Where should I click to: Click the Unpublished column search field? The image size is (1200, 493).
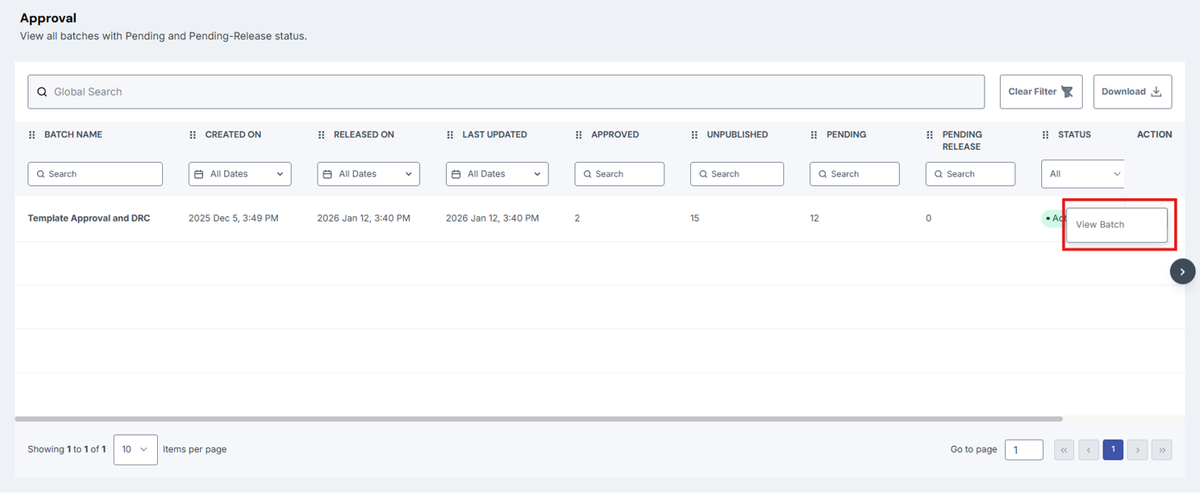(x=737, y=174)
